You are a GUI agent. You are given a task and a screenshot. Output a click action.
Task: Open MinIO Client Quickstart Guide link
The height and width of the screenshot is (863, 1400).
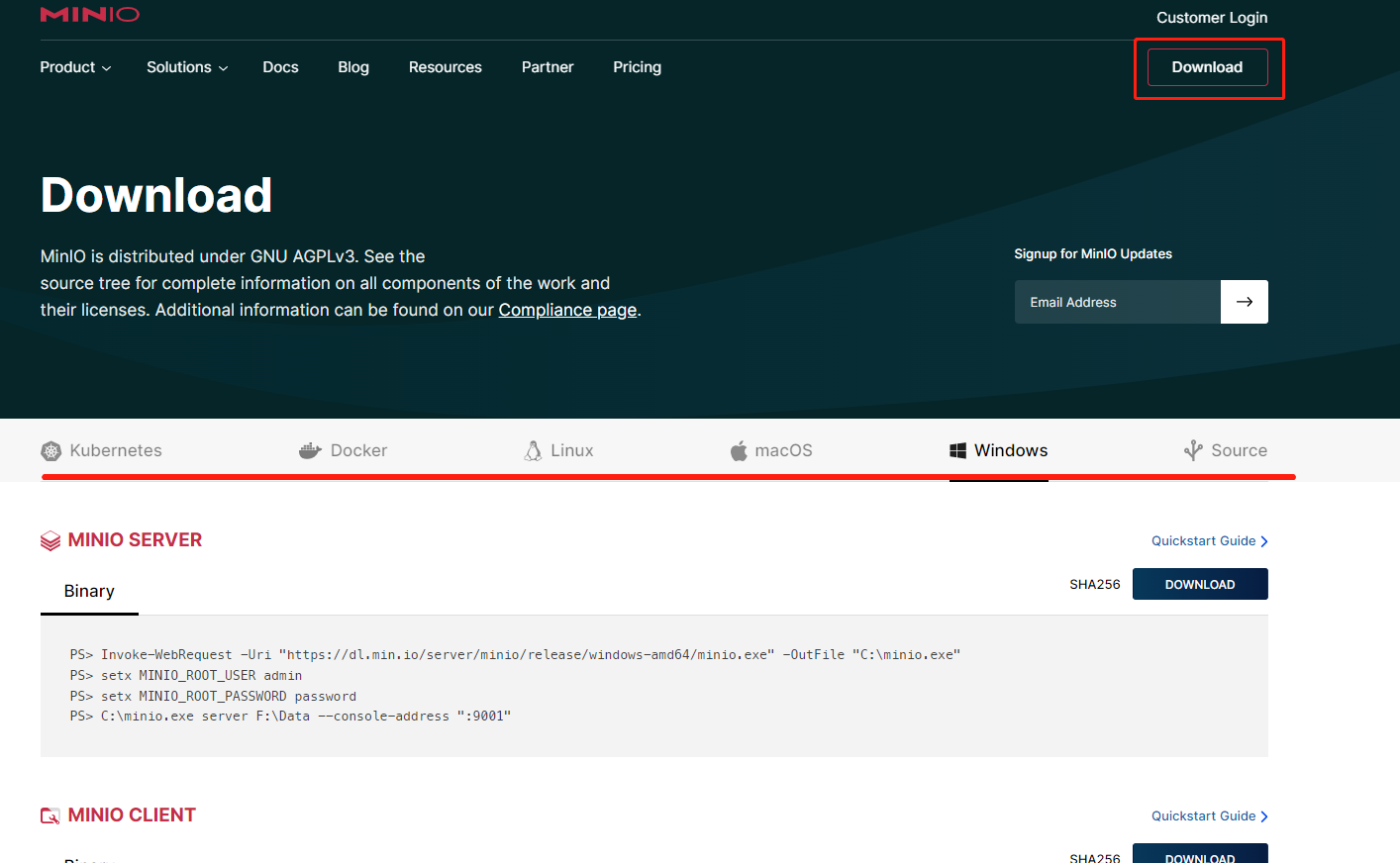(x=1210, y=816)
